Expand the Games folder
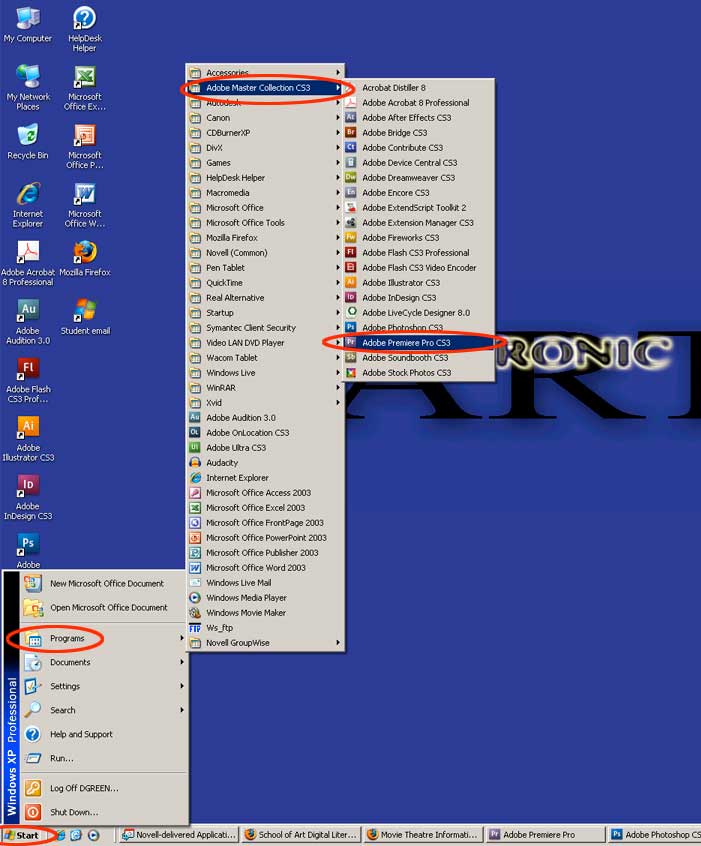This screenshot has height=846, width=701. coord(266,162)
